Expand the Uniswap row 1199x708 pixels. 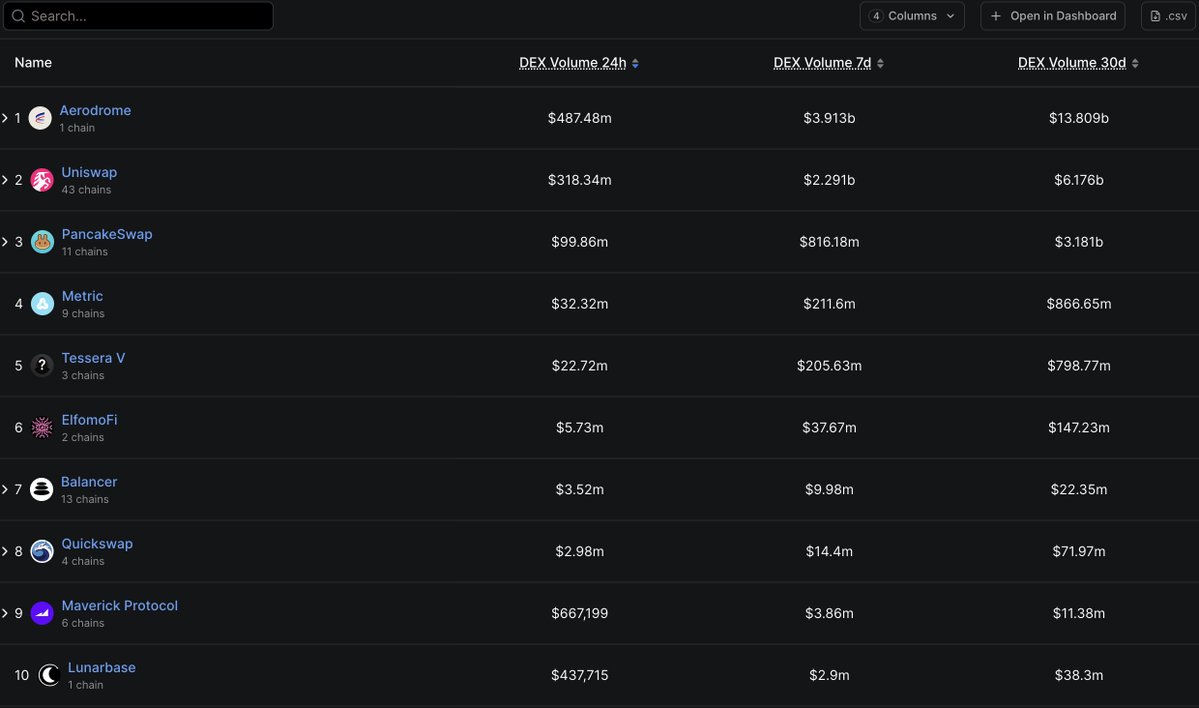(5, 180)
